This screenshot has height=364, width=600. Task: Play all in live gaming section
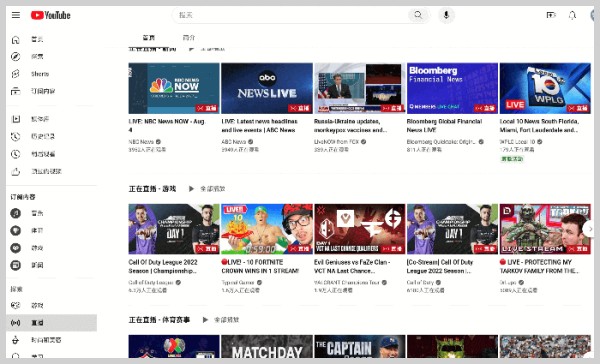tap(207, 189)
